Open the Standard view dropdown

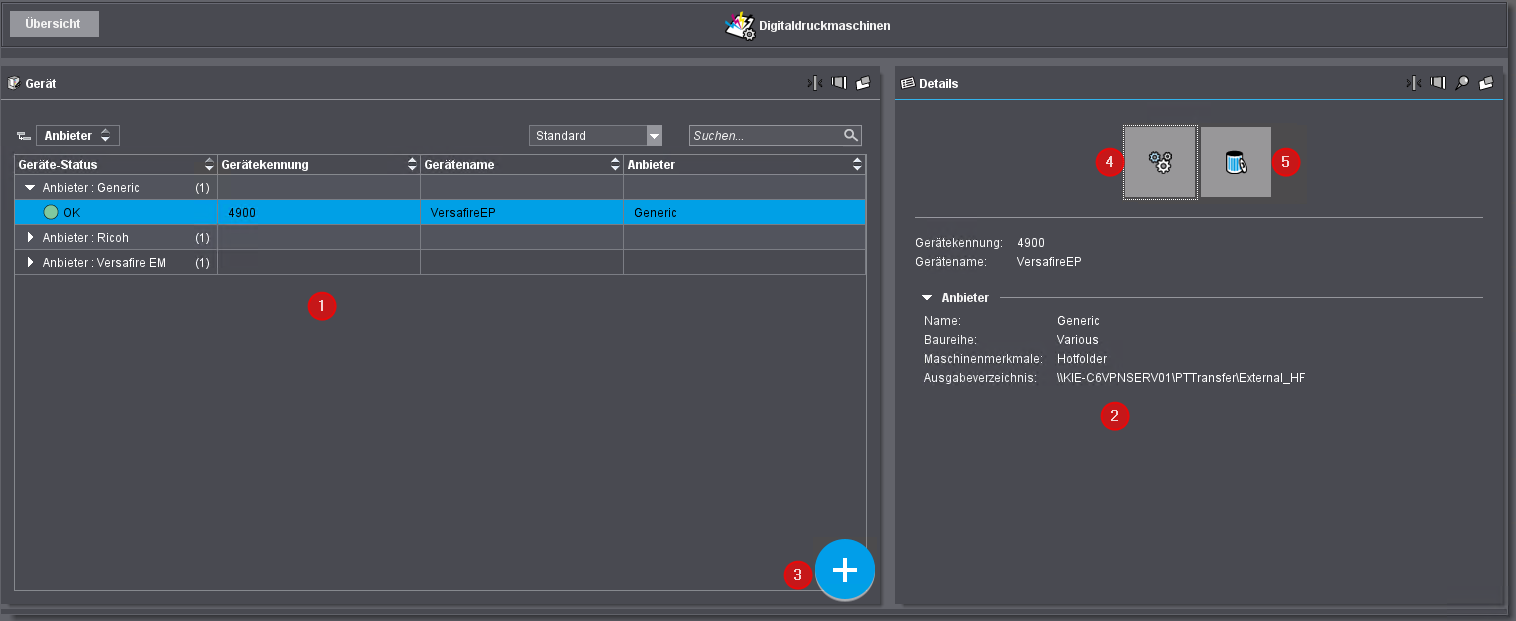click(596, 135)
